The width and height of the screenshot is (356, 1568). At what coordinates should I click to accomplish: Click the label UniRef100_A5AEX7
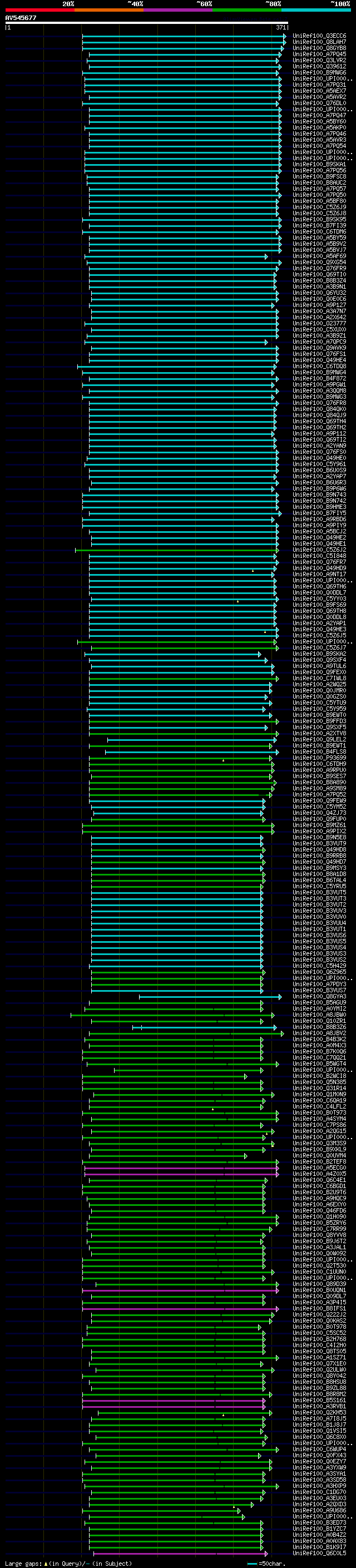[319, 91]
